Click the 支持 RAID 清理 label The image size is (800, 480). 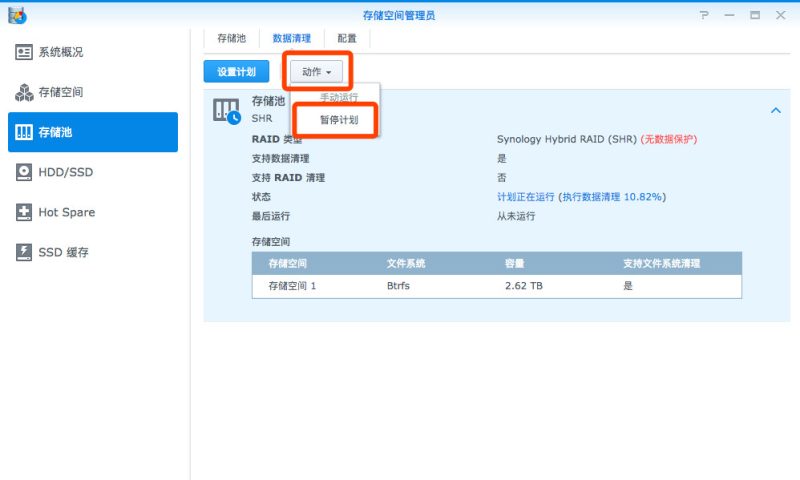click(x=288, y=178)
